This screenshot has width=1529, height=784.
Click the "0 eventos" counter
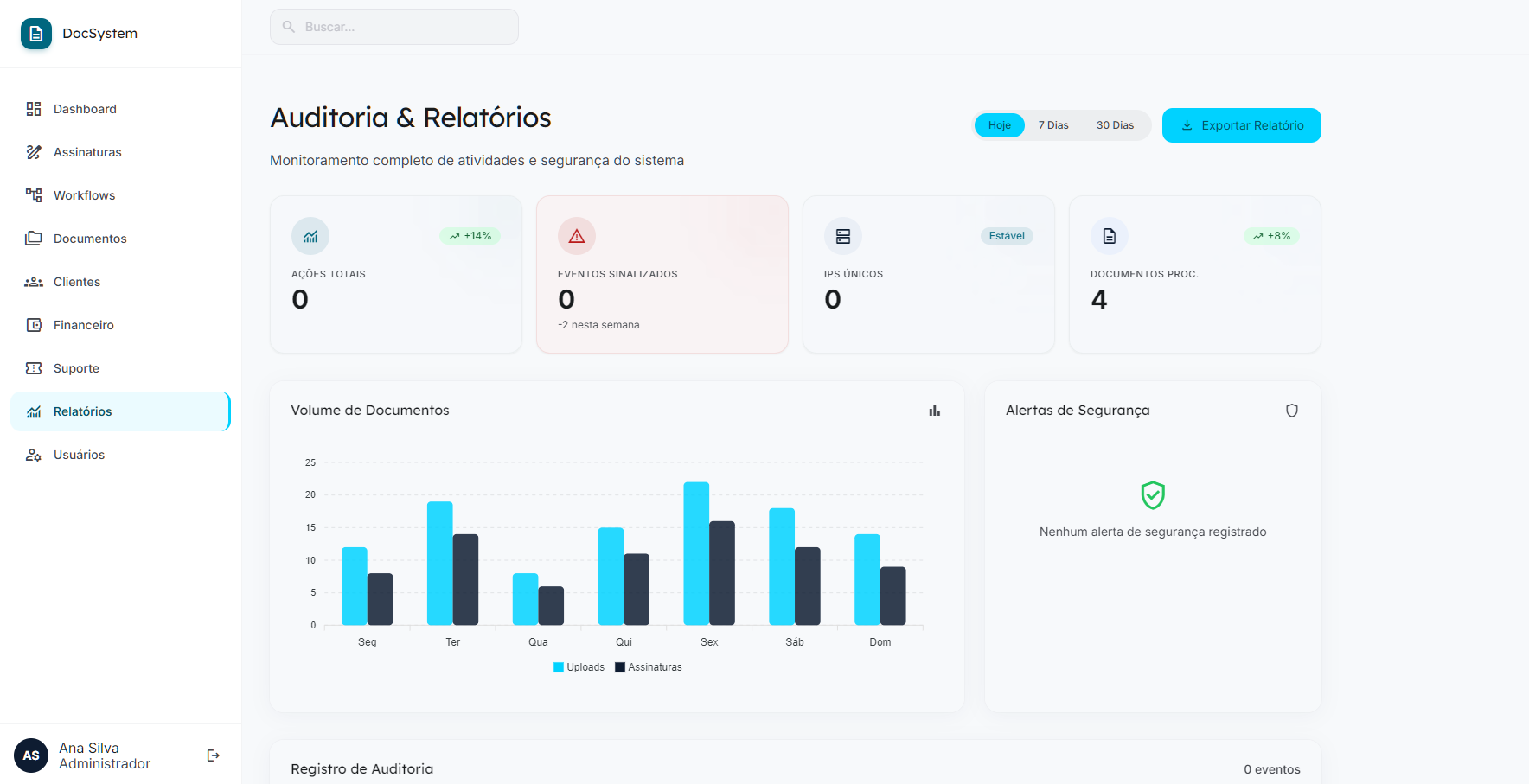pos(1272,769)
